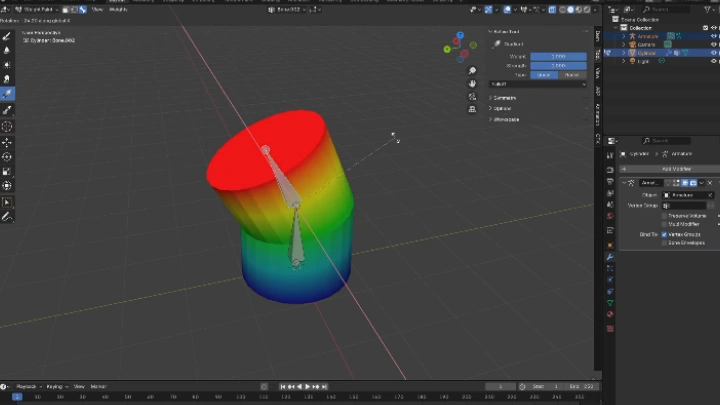This screenshot has height=405, width=720.
Task: Open the Weight Paint mode dropdown
Action: (37, 10)
